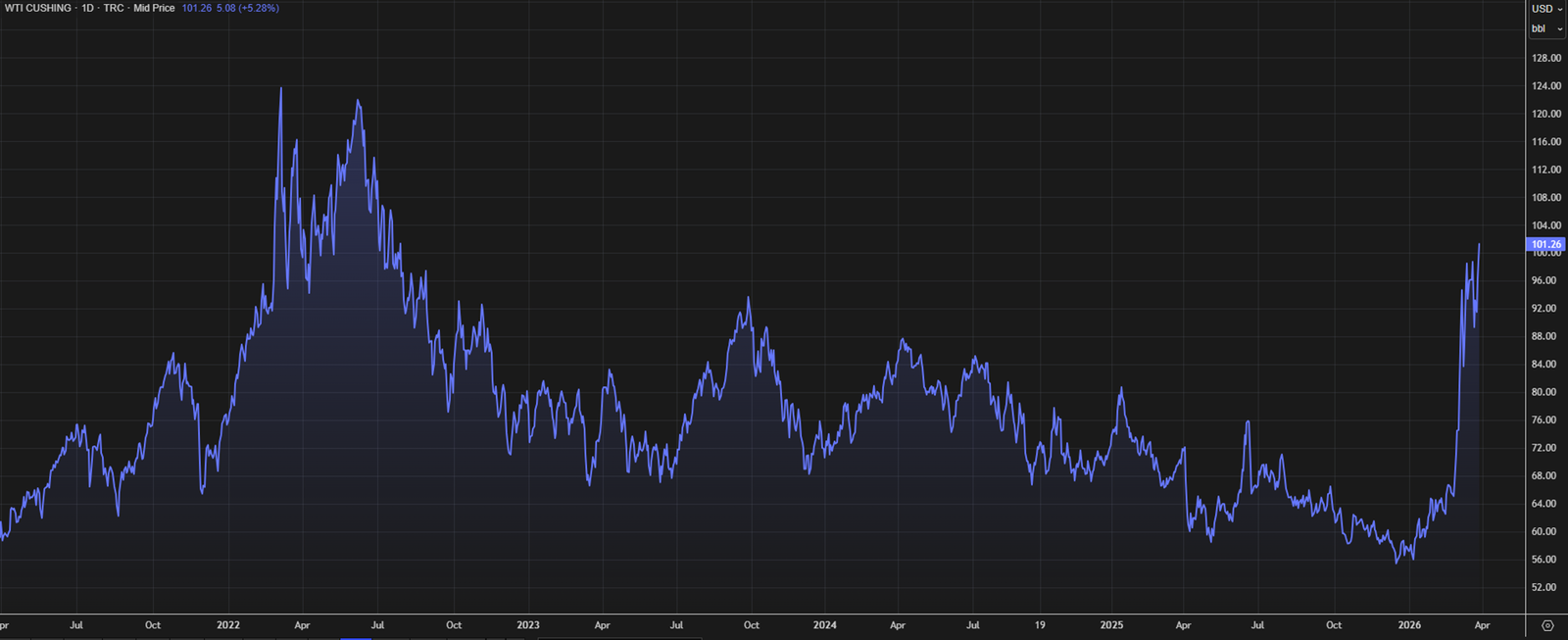This screenshot has width=1568, height=640.
Task: Click the 2022 label on time axis
Action: pyautogui.click(x=227, y=625)
